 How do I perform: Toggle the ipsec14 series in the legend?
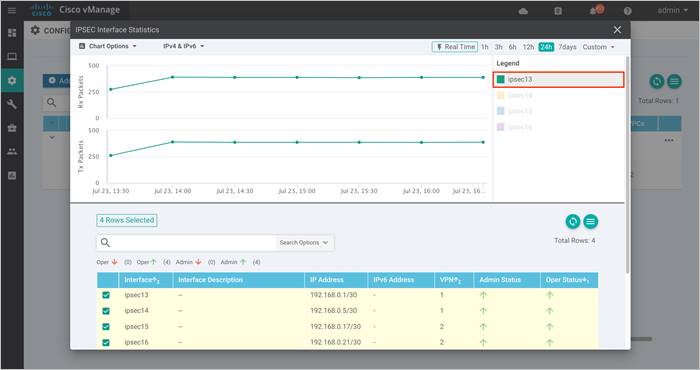[x=559, y=95]
